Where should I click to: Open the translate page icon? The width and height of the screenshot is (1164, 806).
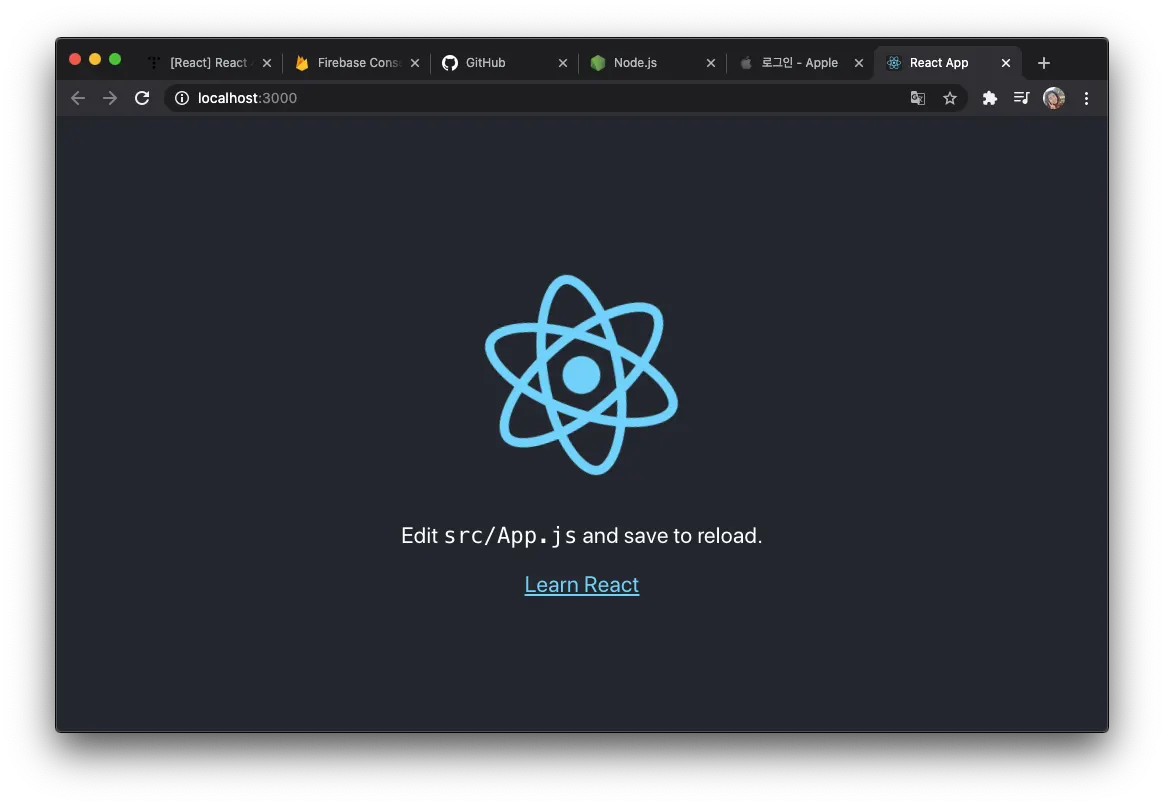tap(918, 98)
